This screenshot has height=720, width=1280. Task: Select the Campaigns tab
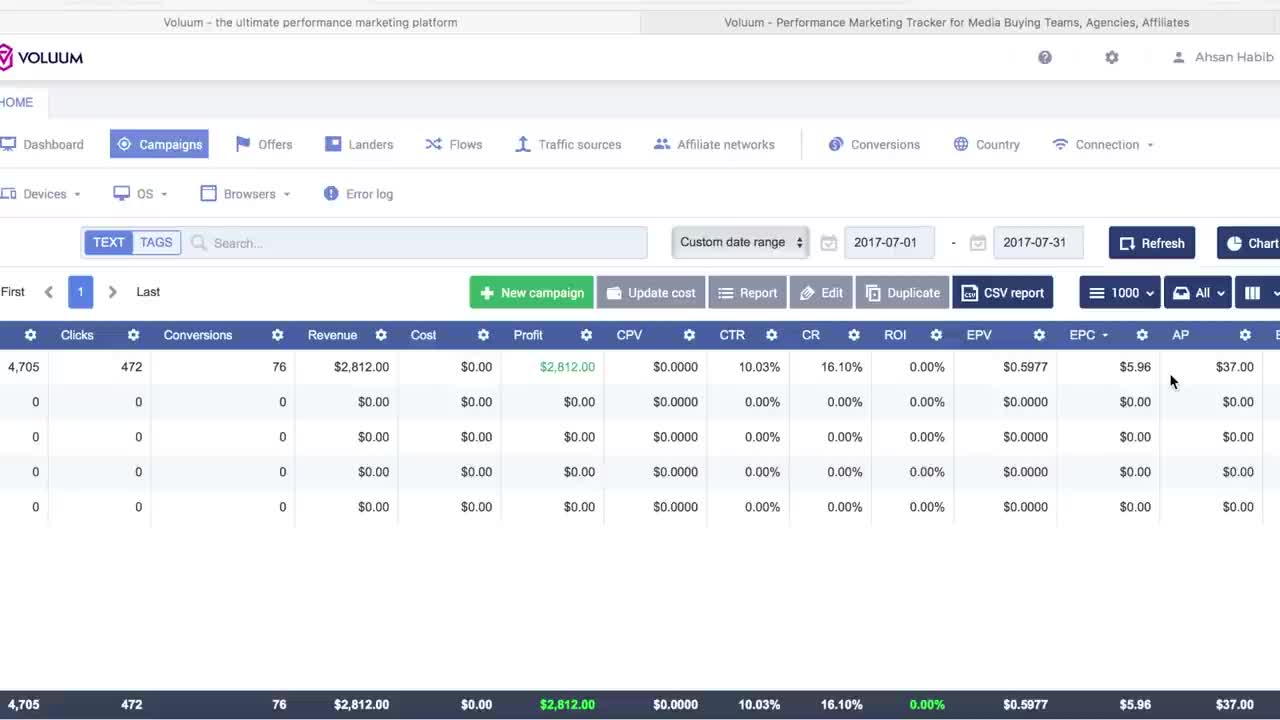(159, 144)
